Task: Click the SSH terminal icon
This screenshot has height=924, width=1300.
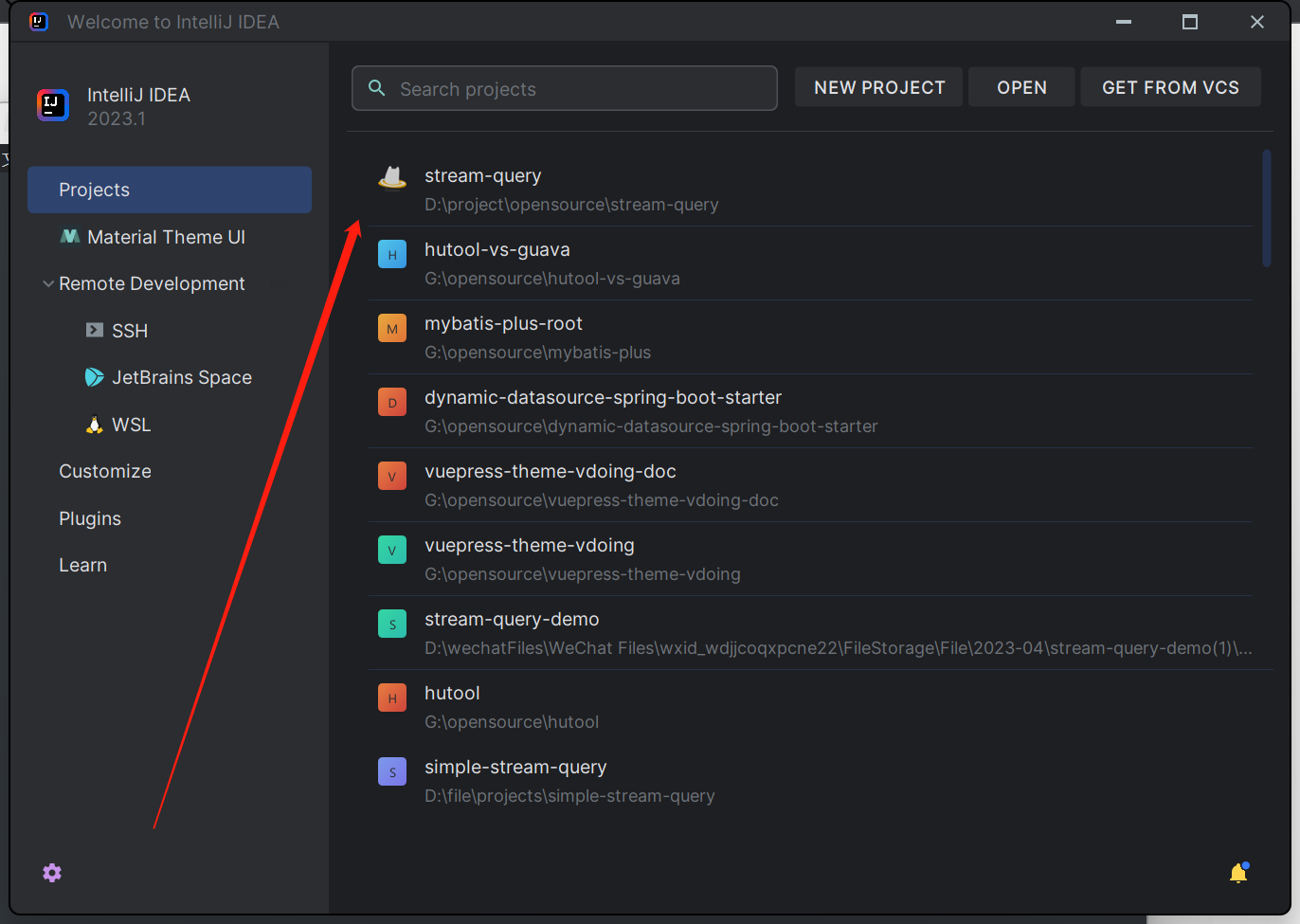Action: point(95,330)
